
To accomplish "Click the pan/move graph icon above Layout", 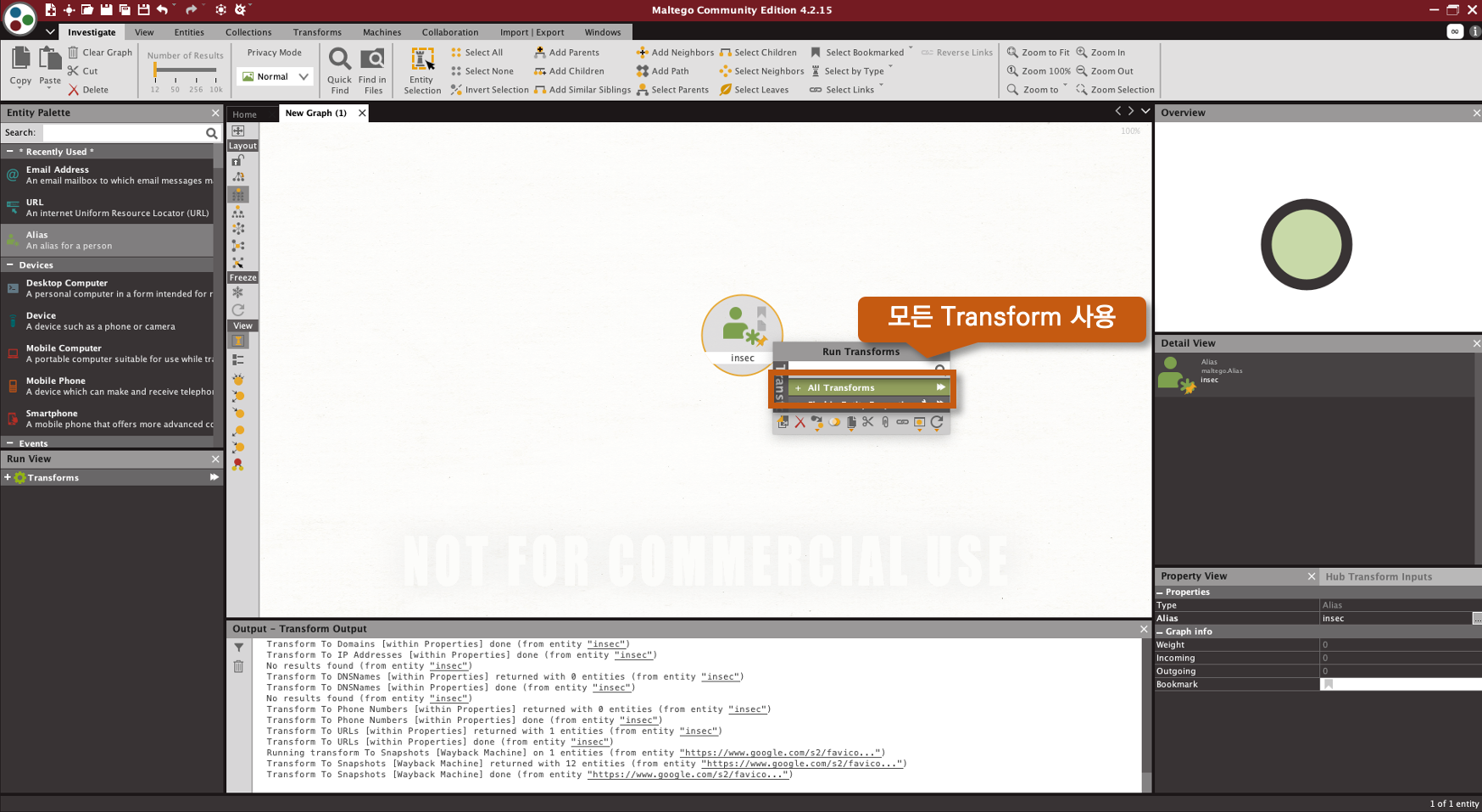I will pyautogui.click(x=238, y=131).
